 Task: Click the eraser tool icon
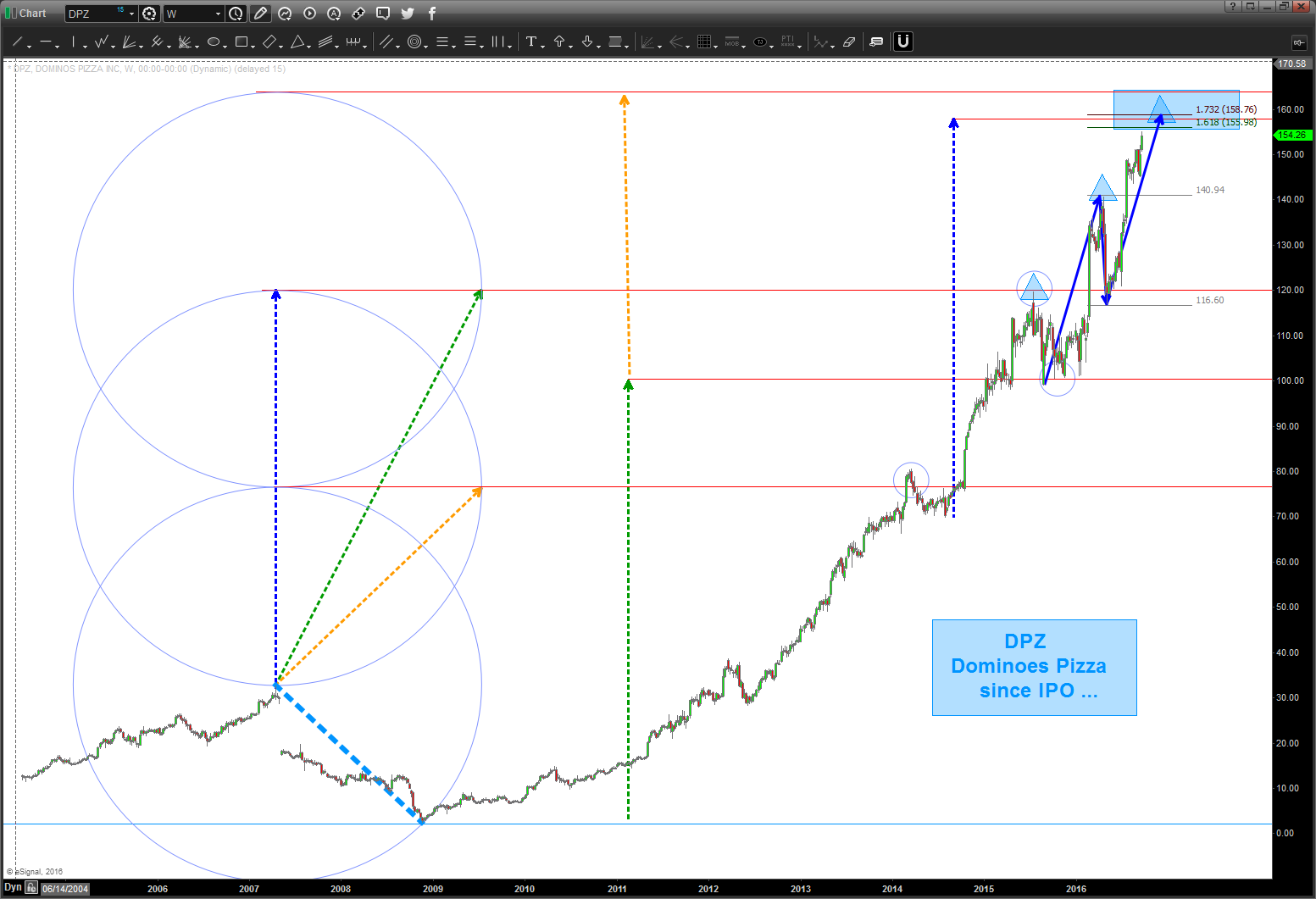tap(849, 42)
